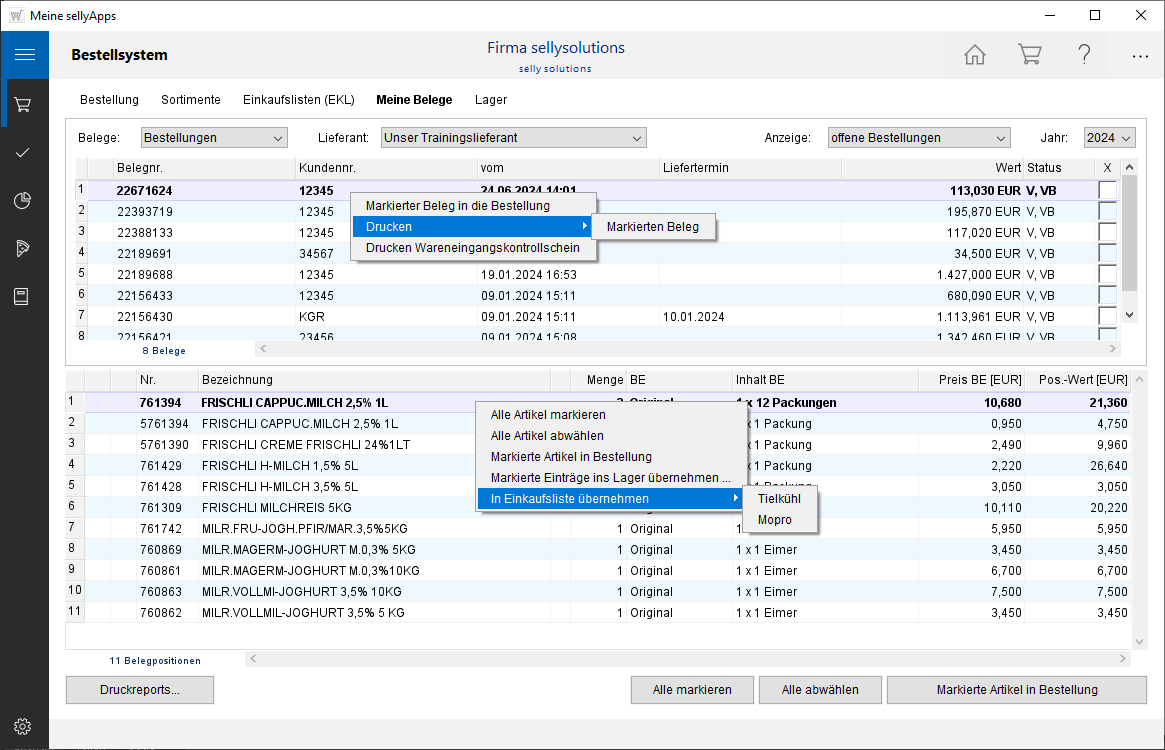Click the Druckreports... button
This screenshot has width=1165, height=750.
(140, 690)
